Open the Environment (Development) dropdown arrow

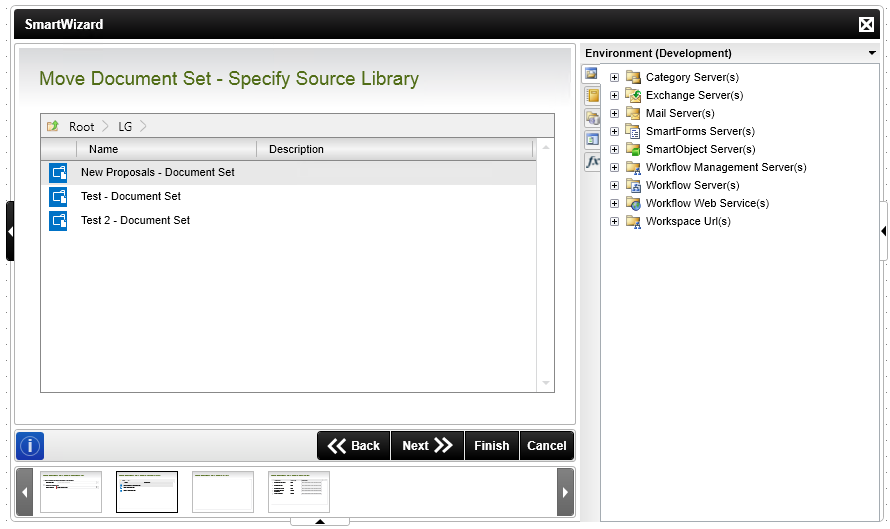tap(872, 53)
